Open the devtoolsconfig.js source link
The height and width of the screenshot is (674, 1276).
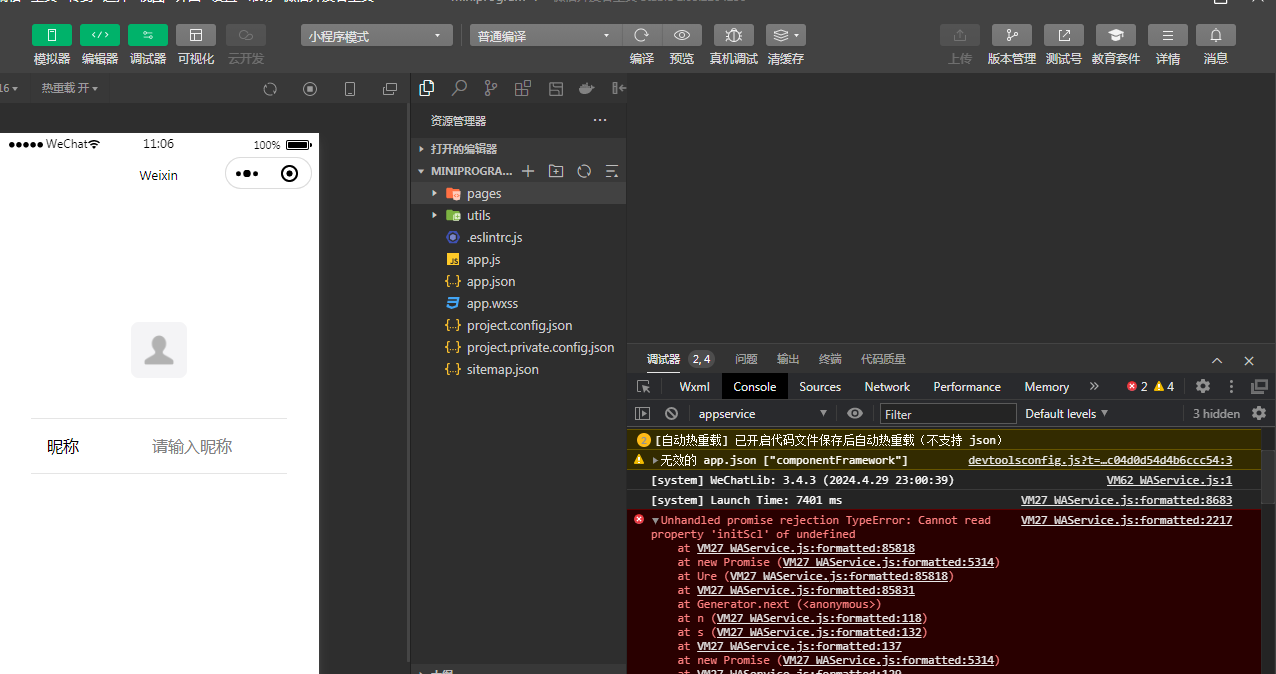[1100, 460]
